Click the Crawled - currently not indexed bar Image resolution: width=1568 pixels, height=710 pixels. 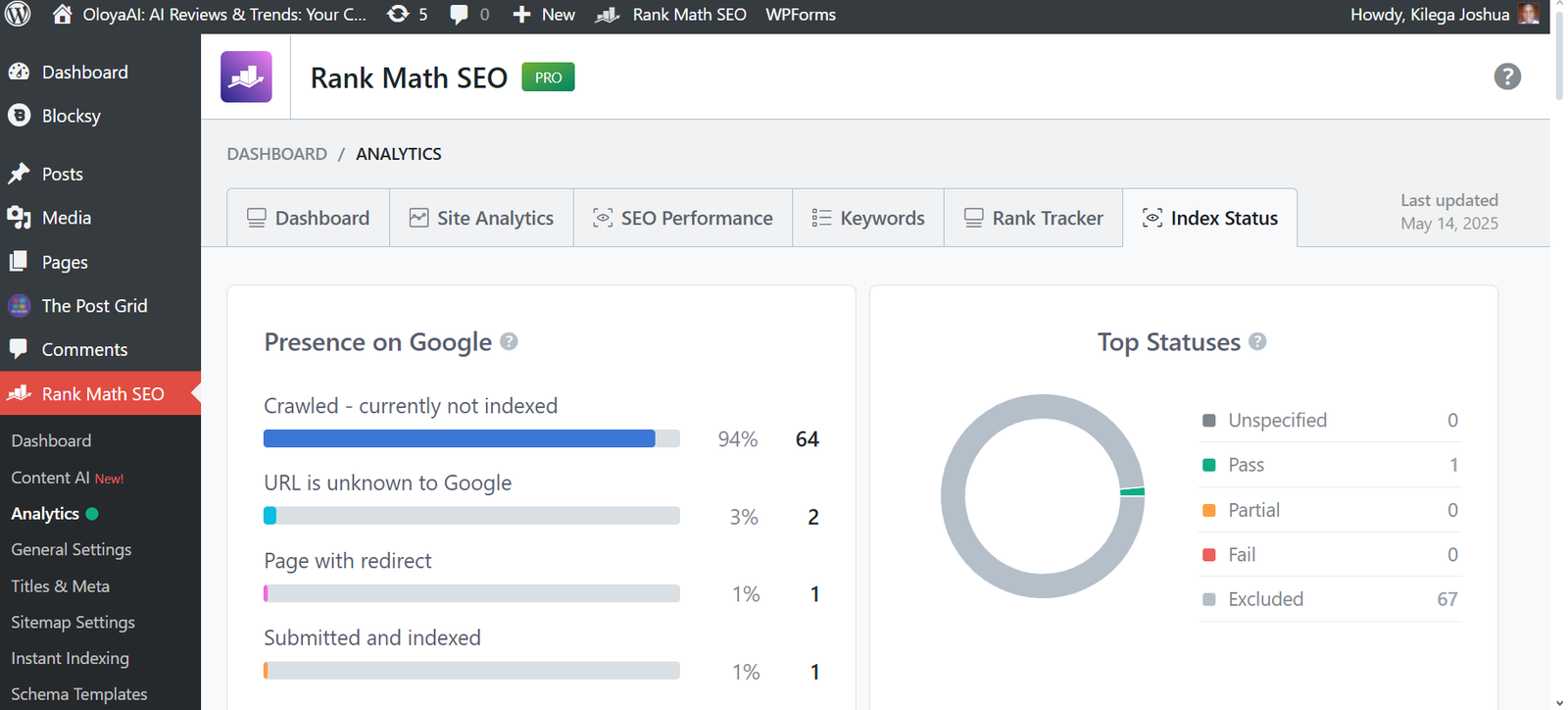(471, 438)
